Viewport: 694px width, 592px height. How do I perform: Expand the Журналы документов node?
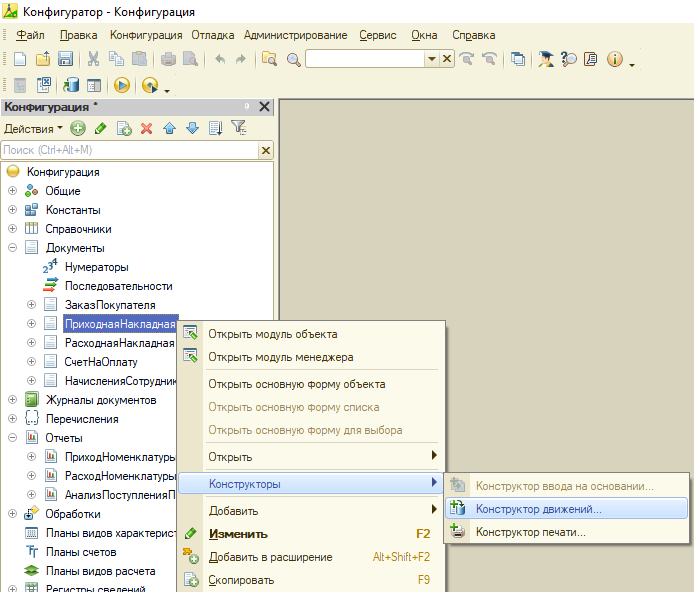click(x=12, y=400)
